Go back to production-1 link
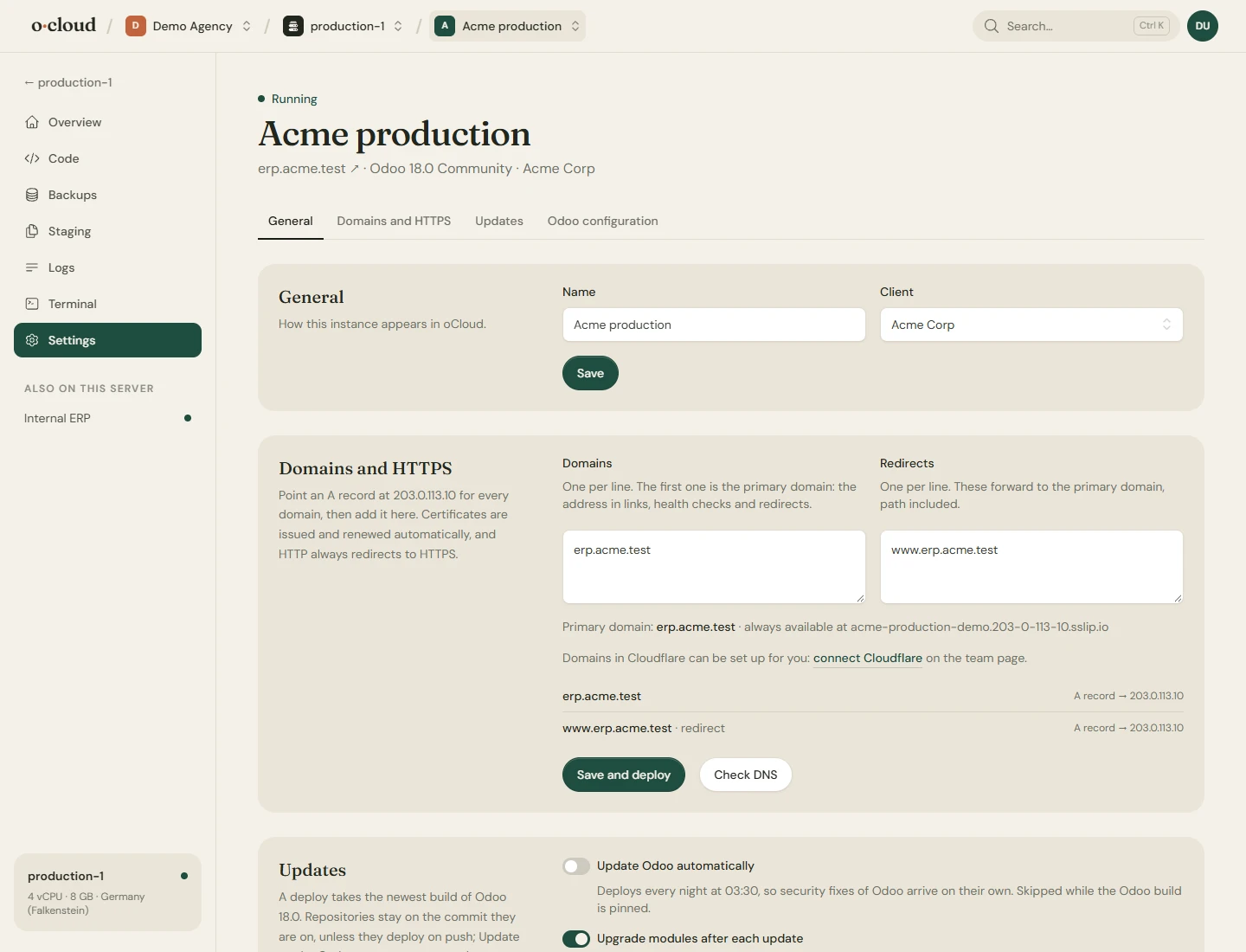The width and height of the screenshot is (1246, 952). point(68,82)
